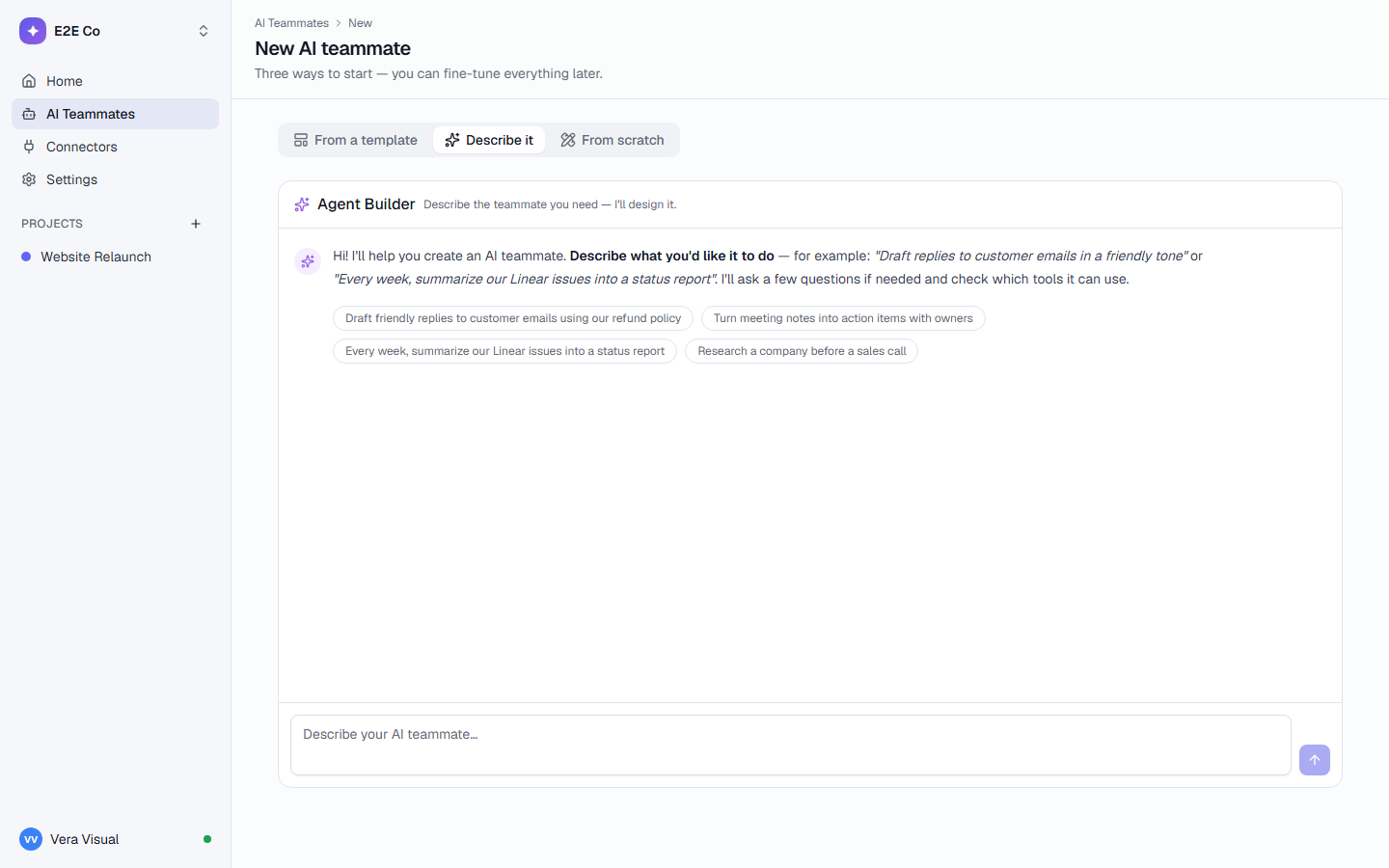Open Connectors in the sidebar
The height and width of the screenshot is (868, 1389).
pos(115,147)
